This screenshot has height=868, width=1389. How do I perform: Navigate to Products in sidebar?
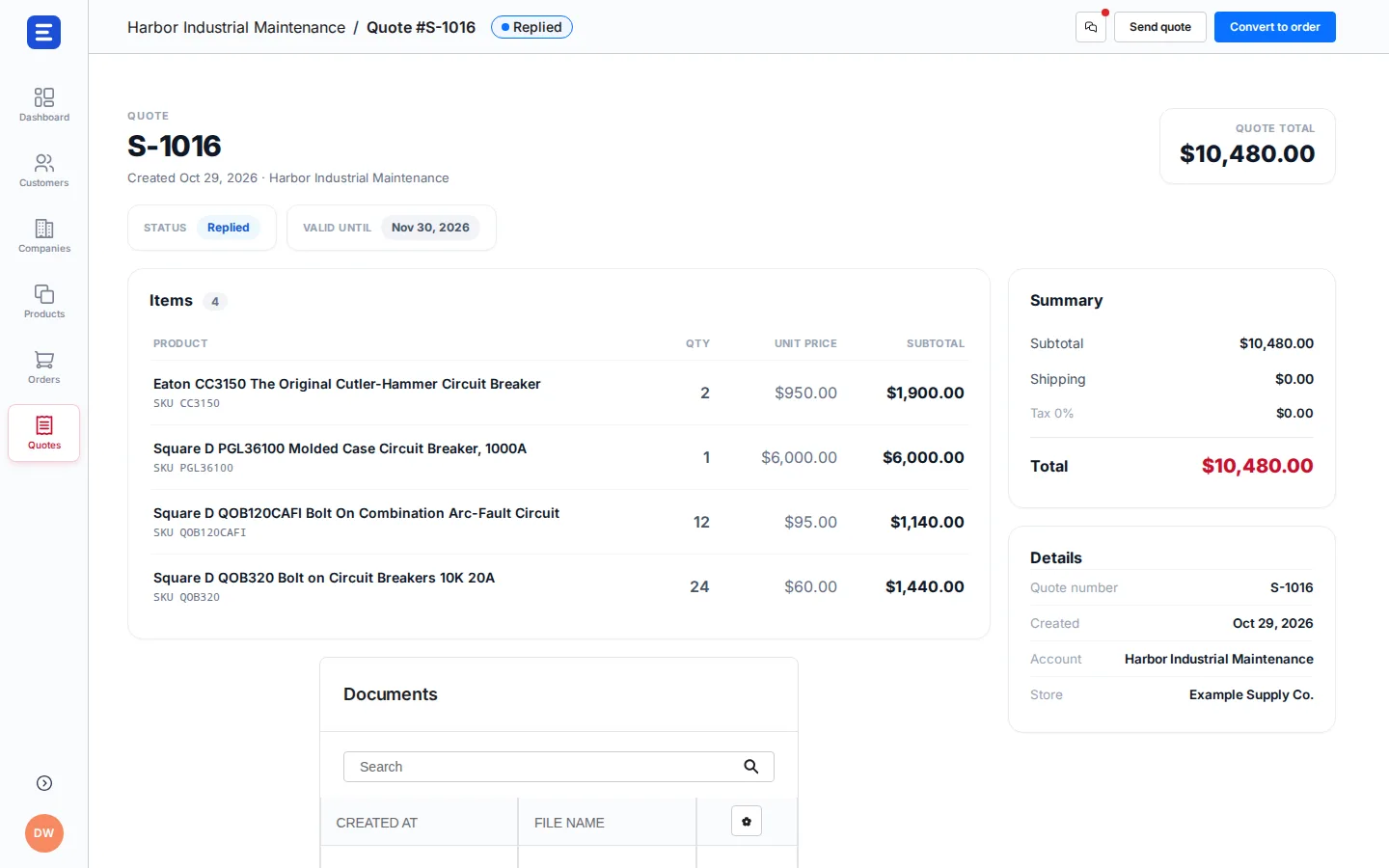point(44,302)
